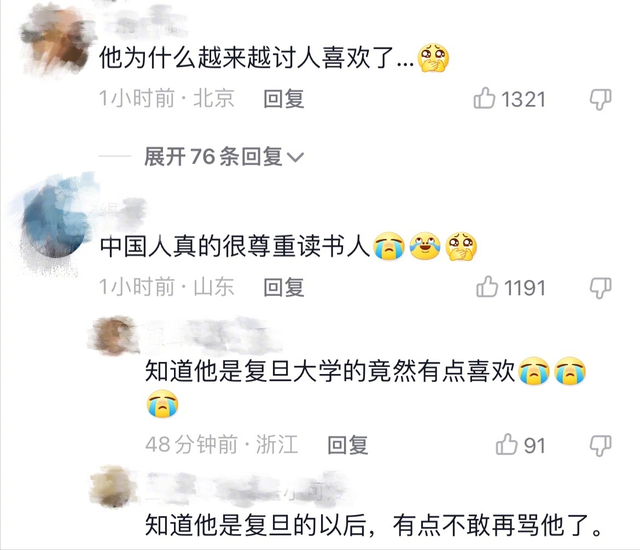Reply to the Zhejiang comment via 回复
640x550 pixels.
348,445
